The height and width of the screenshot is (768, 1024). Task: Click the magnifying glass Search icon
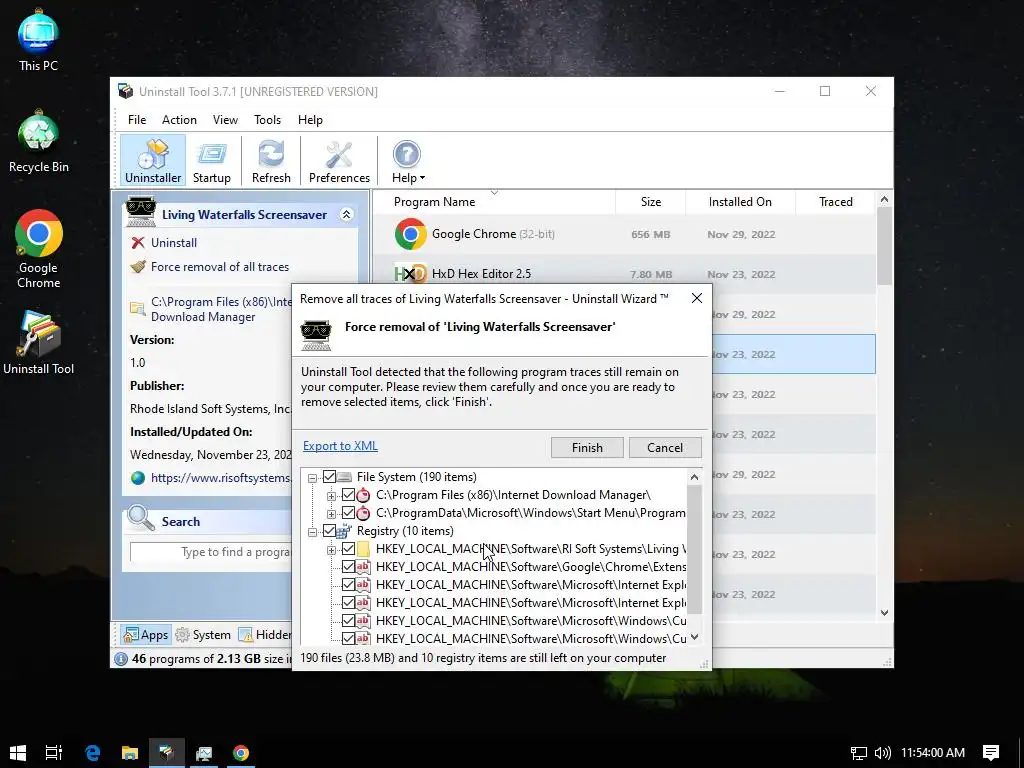140,519
